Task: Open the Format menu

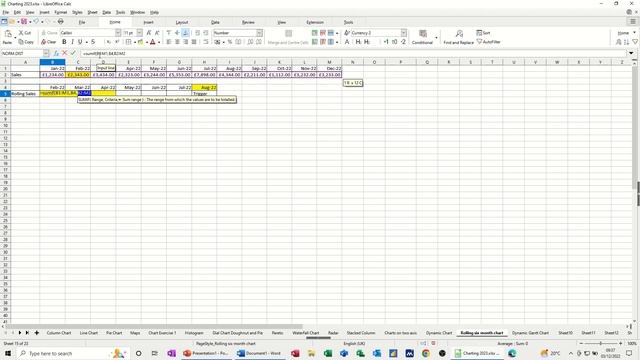Action: pyautogui.click(x=60, y=12)
